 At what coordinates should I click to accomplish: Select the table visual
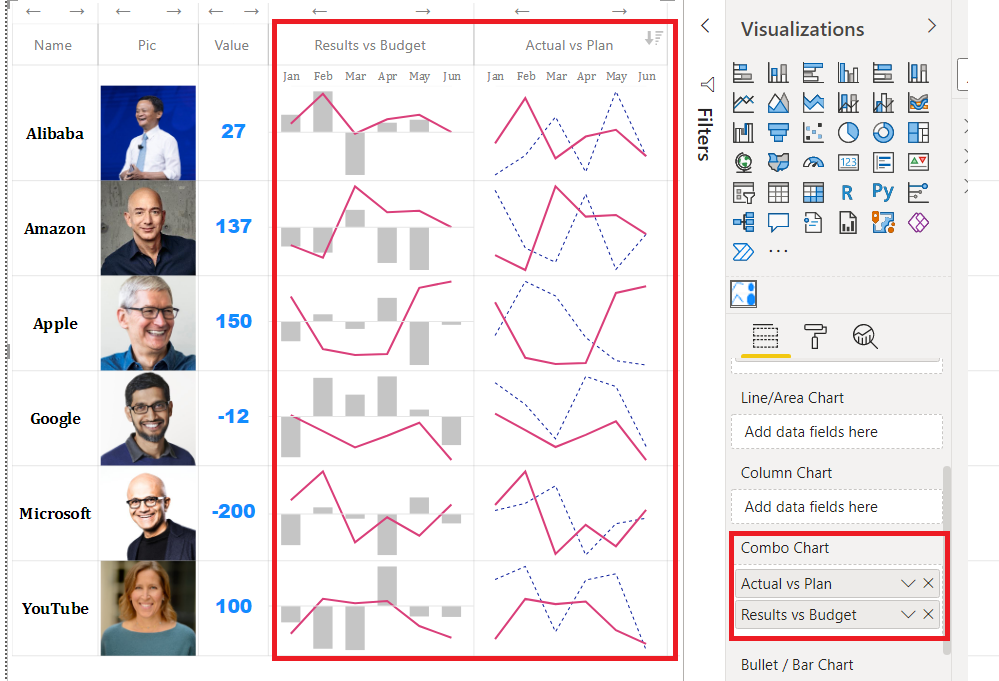click(778, 192)
